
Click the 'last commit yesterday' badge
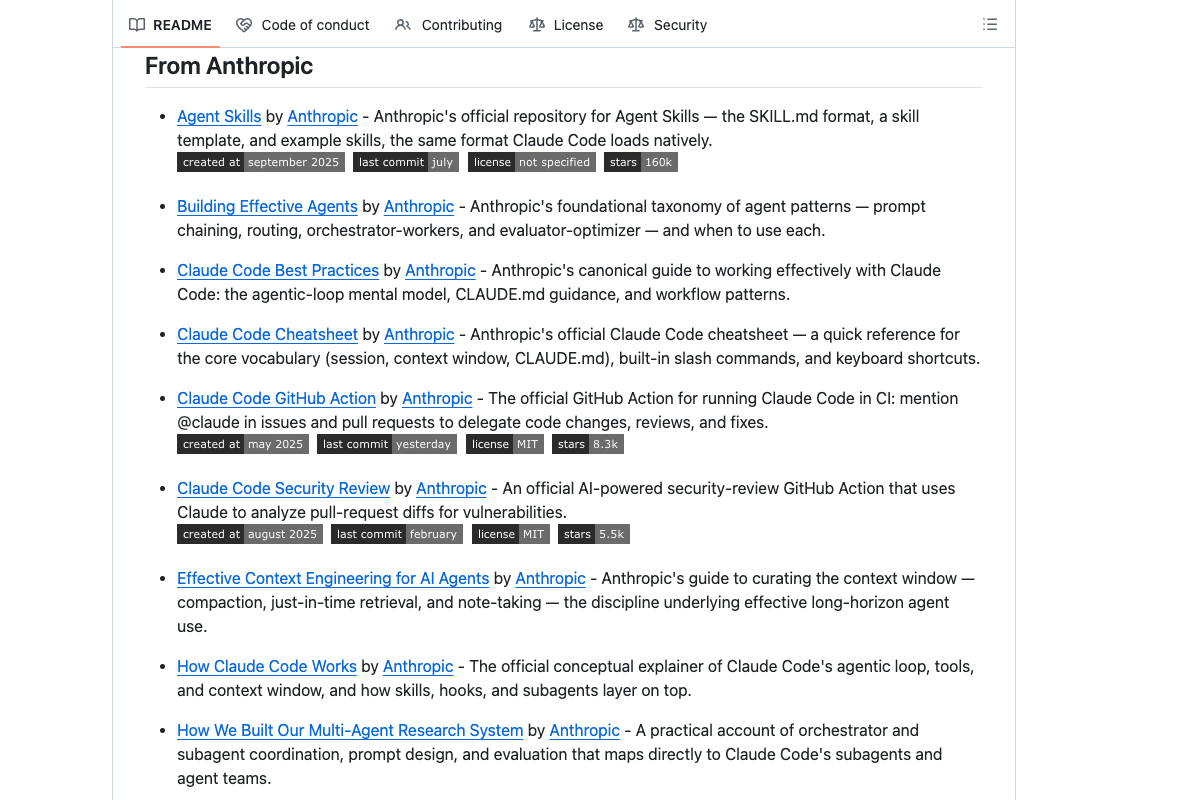tap(388, 444)
